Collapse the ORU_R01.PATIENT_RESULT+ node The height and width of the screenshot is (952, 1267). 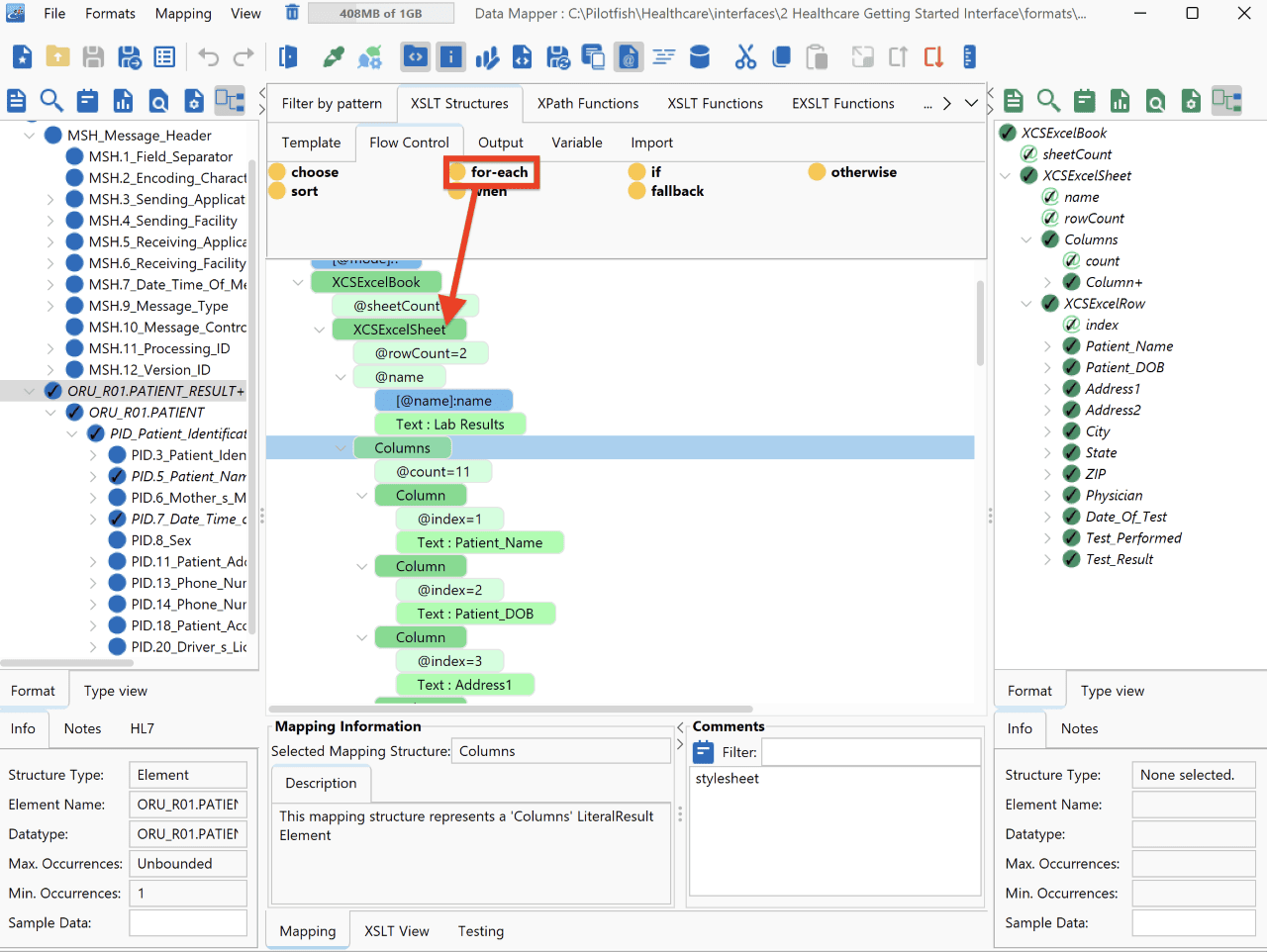(30, 392)
